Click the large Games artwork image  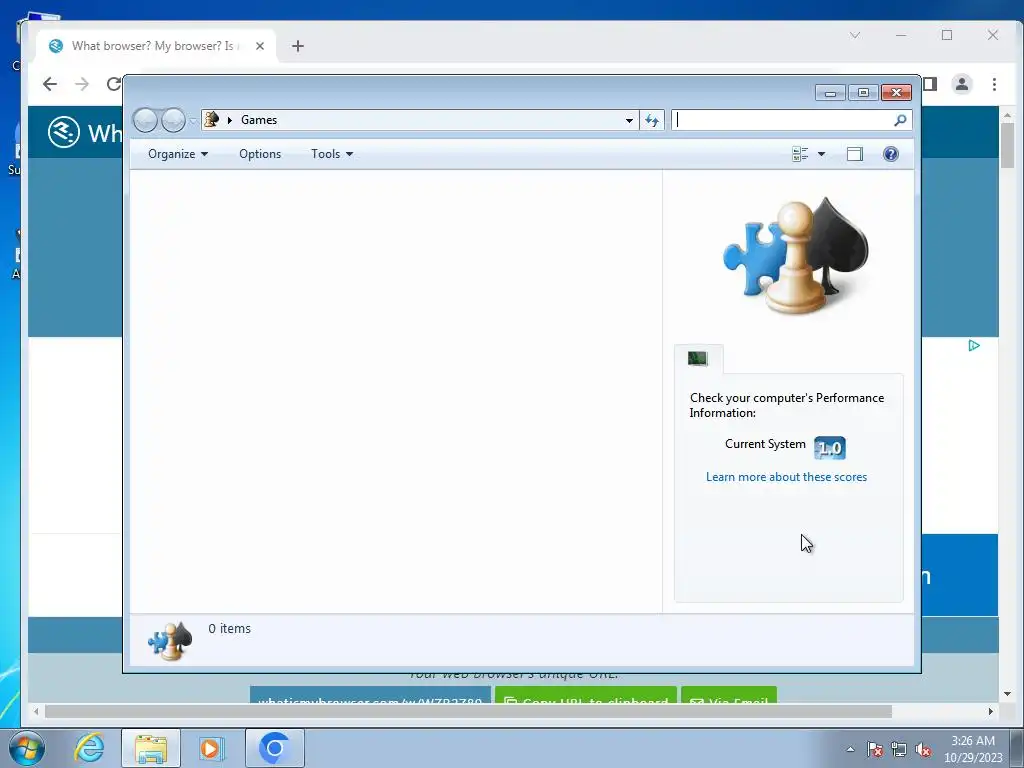tap(795, 256)
